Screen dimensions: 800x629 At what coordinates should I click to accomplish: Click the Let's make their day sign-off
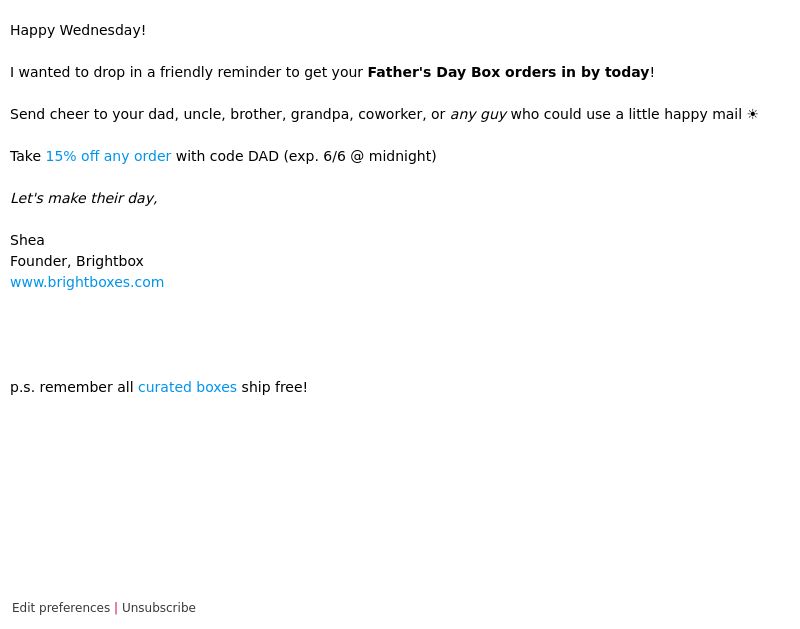click(x=84, y=198)
